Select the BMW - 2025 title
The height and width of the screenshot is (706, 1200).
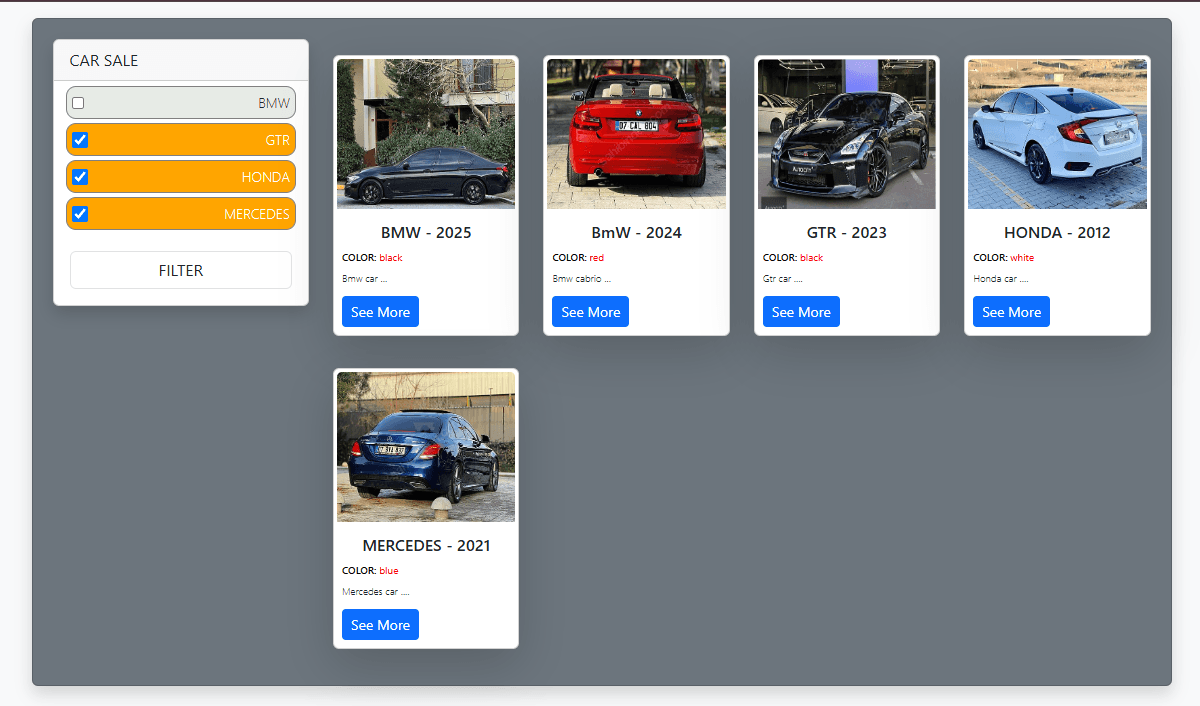tap(426, 233)
